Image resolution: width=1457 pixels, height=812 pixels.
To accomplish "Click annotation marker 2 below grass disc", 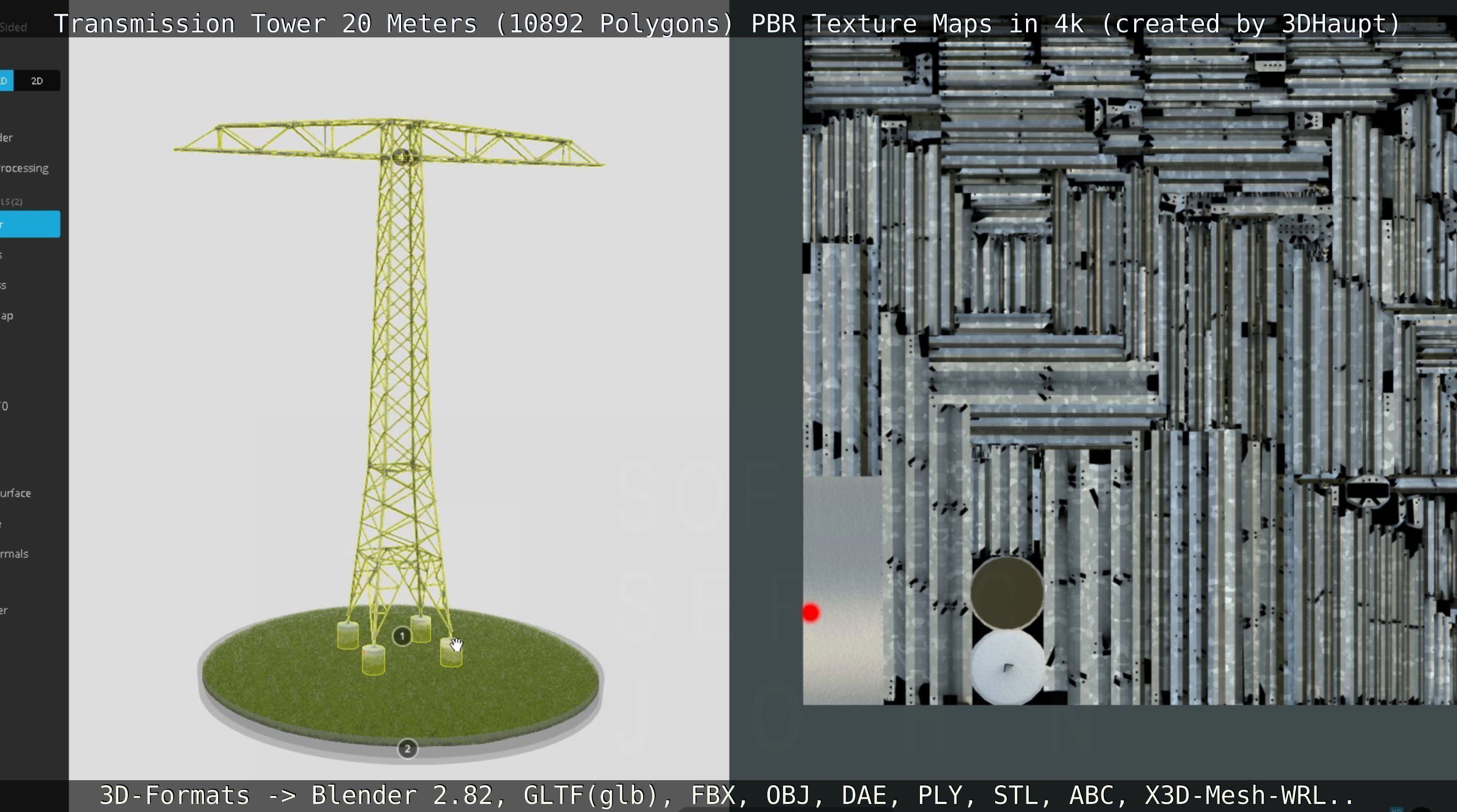I will coord(407,749).
